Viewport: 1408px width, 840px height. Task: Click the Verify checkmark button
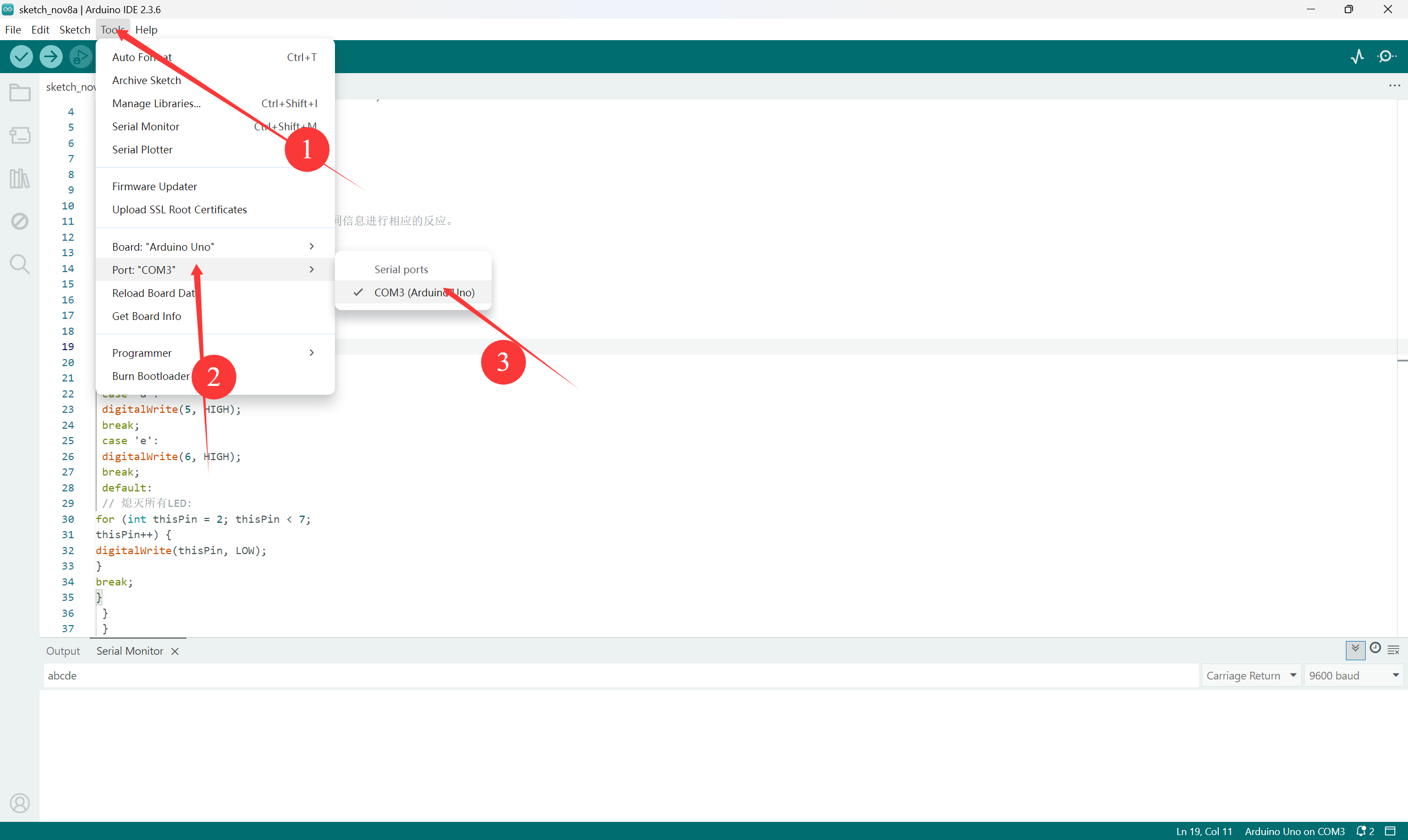(21, 57)
